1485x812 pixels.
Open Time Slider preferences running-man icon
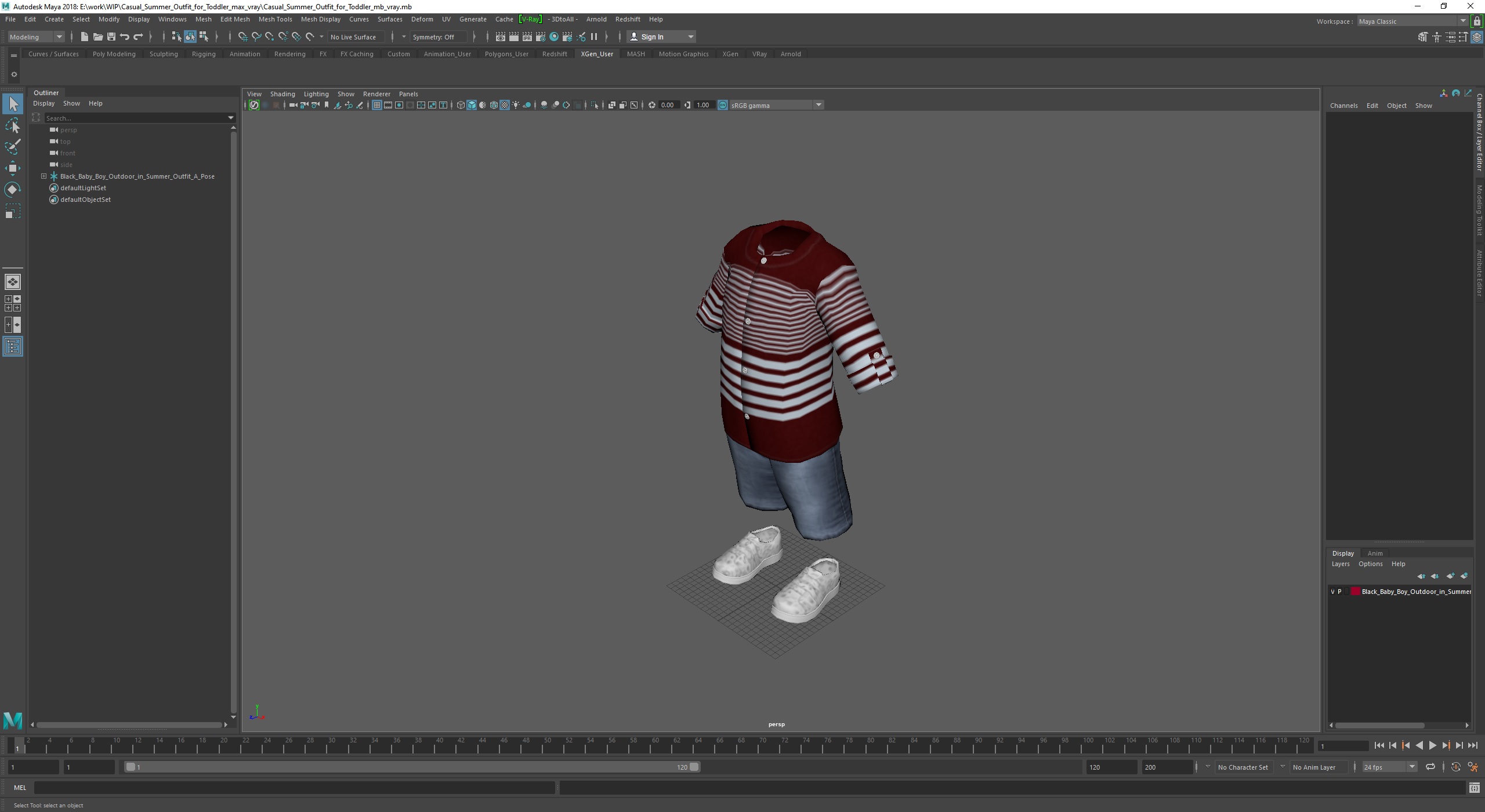tap(1473, 767)
